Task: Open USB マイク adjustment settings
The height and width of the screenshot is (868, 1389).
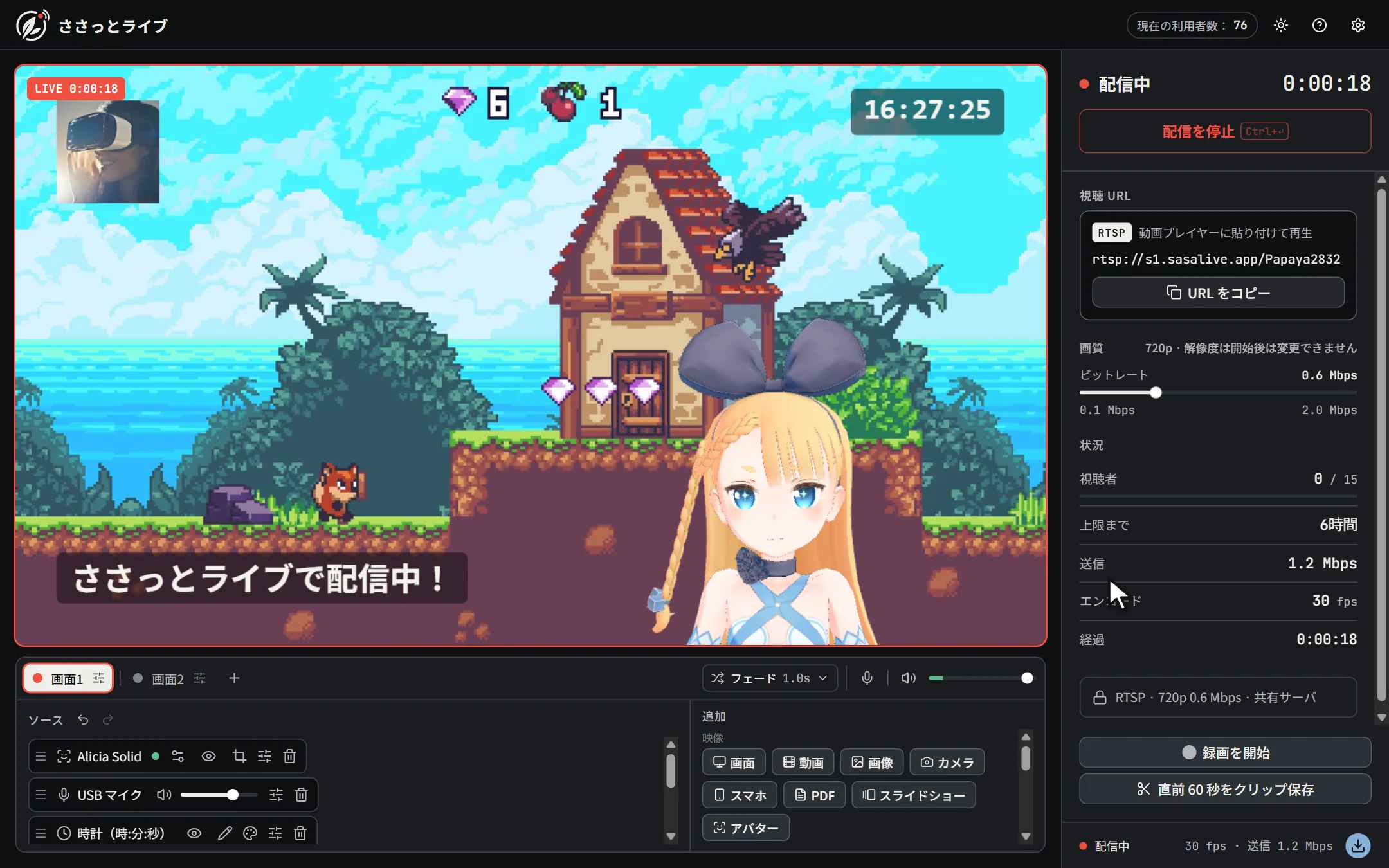Action: coord(276,795)
